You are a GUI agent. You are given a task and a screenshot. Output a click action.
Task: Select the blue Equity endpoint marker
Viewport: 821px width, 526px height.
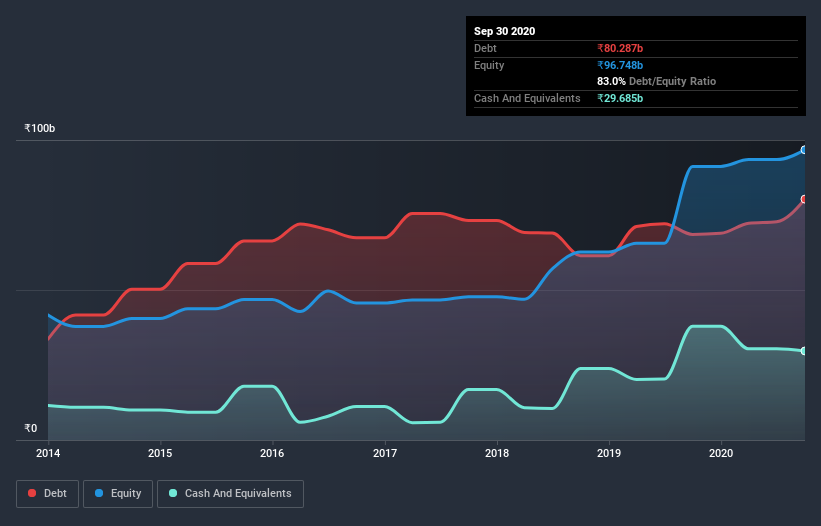click(x=804, y=150)
